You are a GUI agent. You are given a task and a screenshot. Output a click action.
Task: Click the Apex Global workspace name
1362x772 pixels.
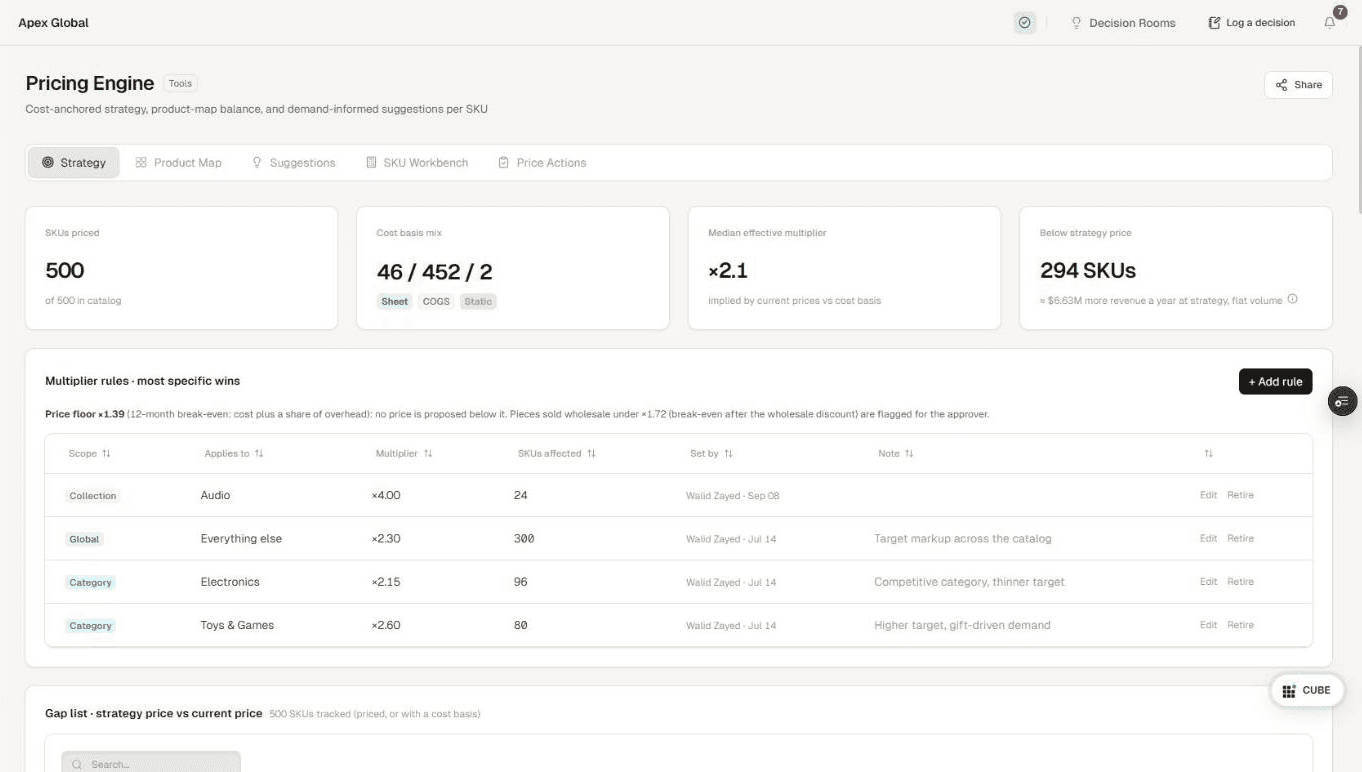[53, 23]
